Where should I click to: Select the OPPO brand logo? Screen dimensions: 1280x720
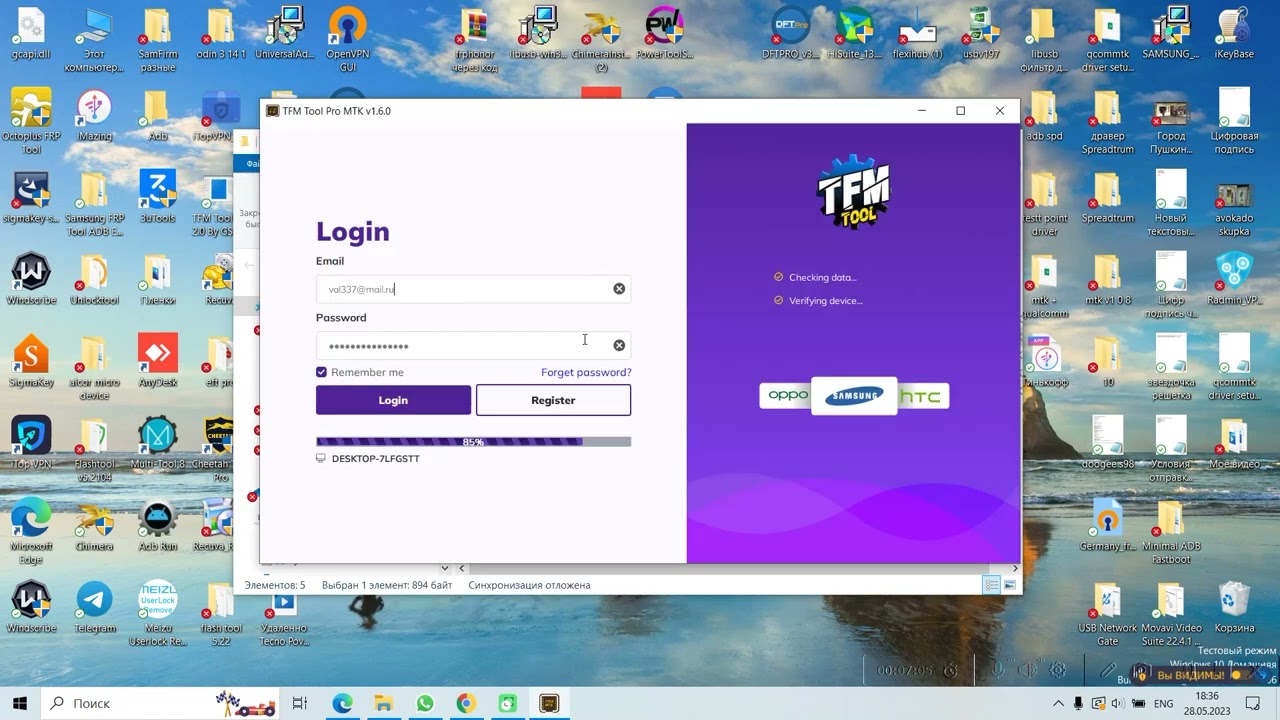[787, 396]
